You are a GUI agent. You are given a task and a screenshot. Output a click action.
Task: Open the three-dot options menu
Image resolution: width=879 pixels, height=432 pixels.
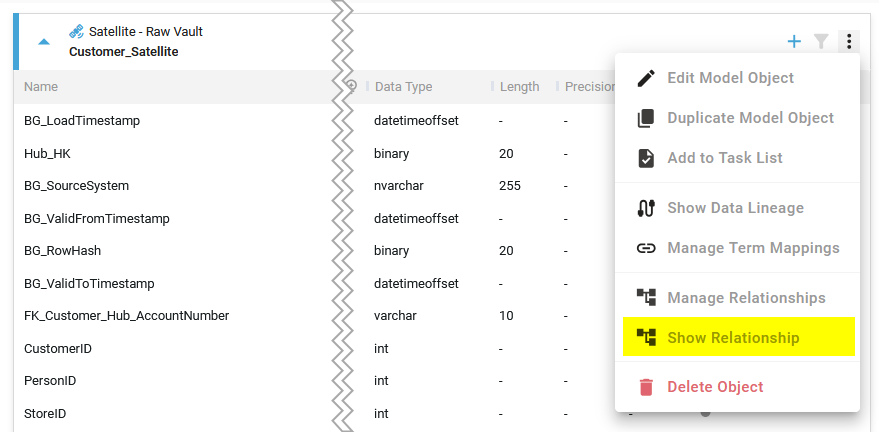click(x=848, y=41)
